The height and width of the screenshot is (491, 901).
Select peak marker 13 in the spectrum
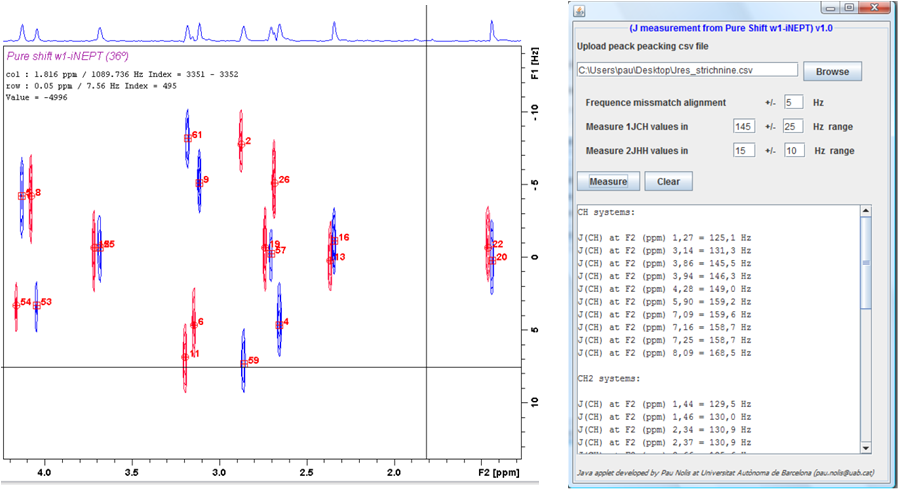330,260
